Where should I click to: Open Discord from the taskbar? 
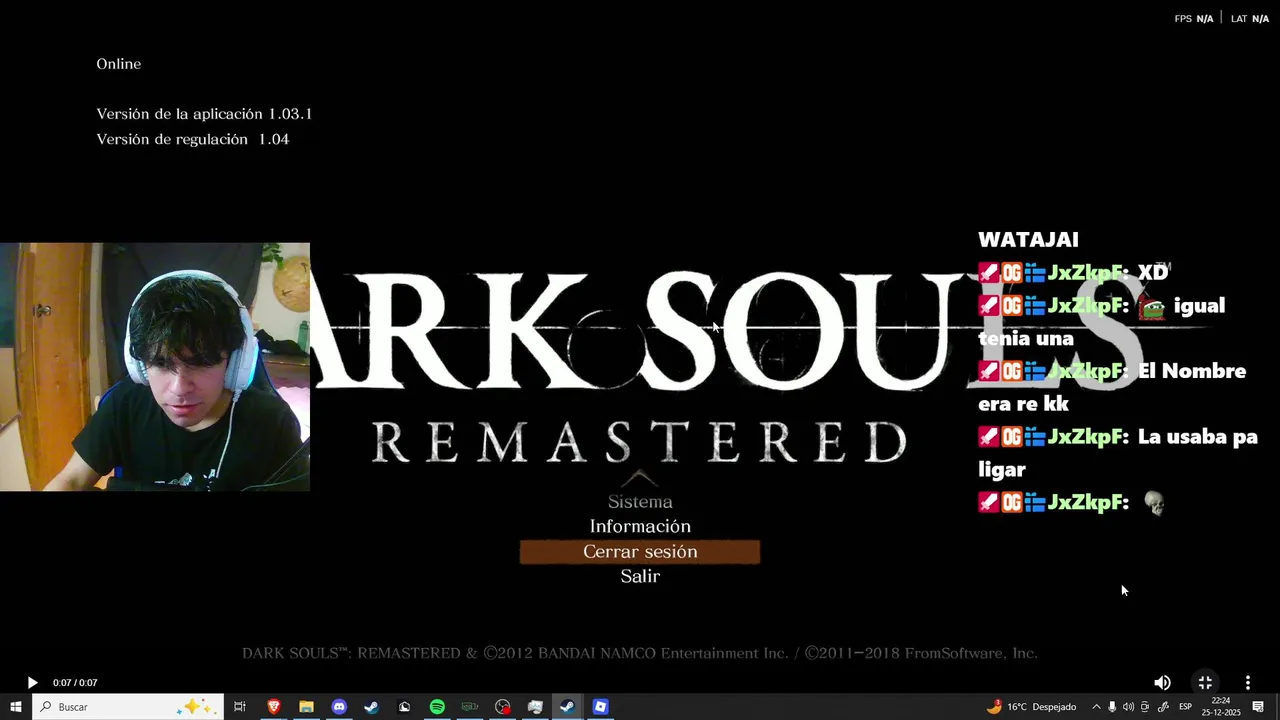coord(339,707)
